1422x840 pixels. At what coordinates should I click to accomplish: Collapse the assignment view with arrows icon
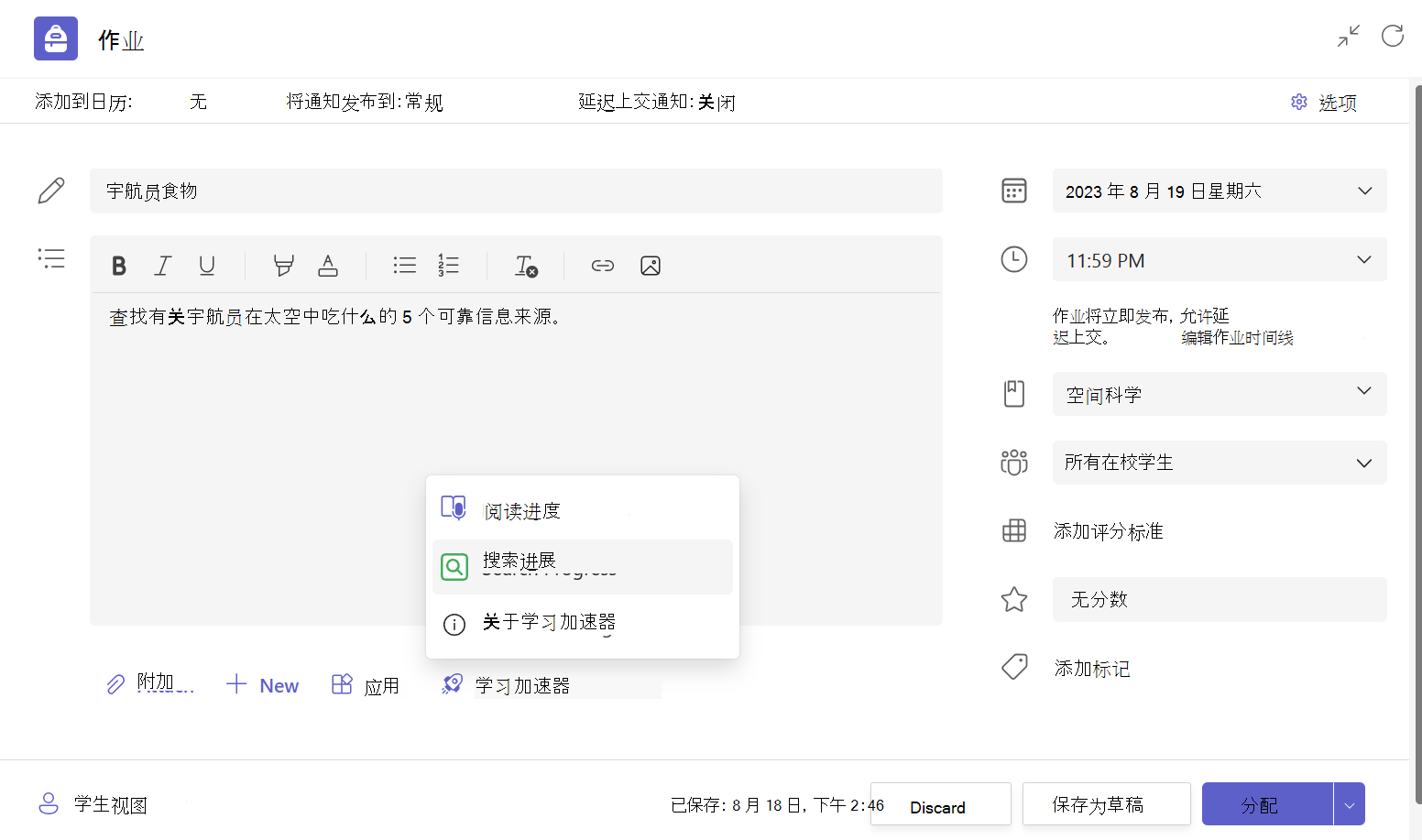1349,36
